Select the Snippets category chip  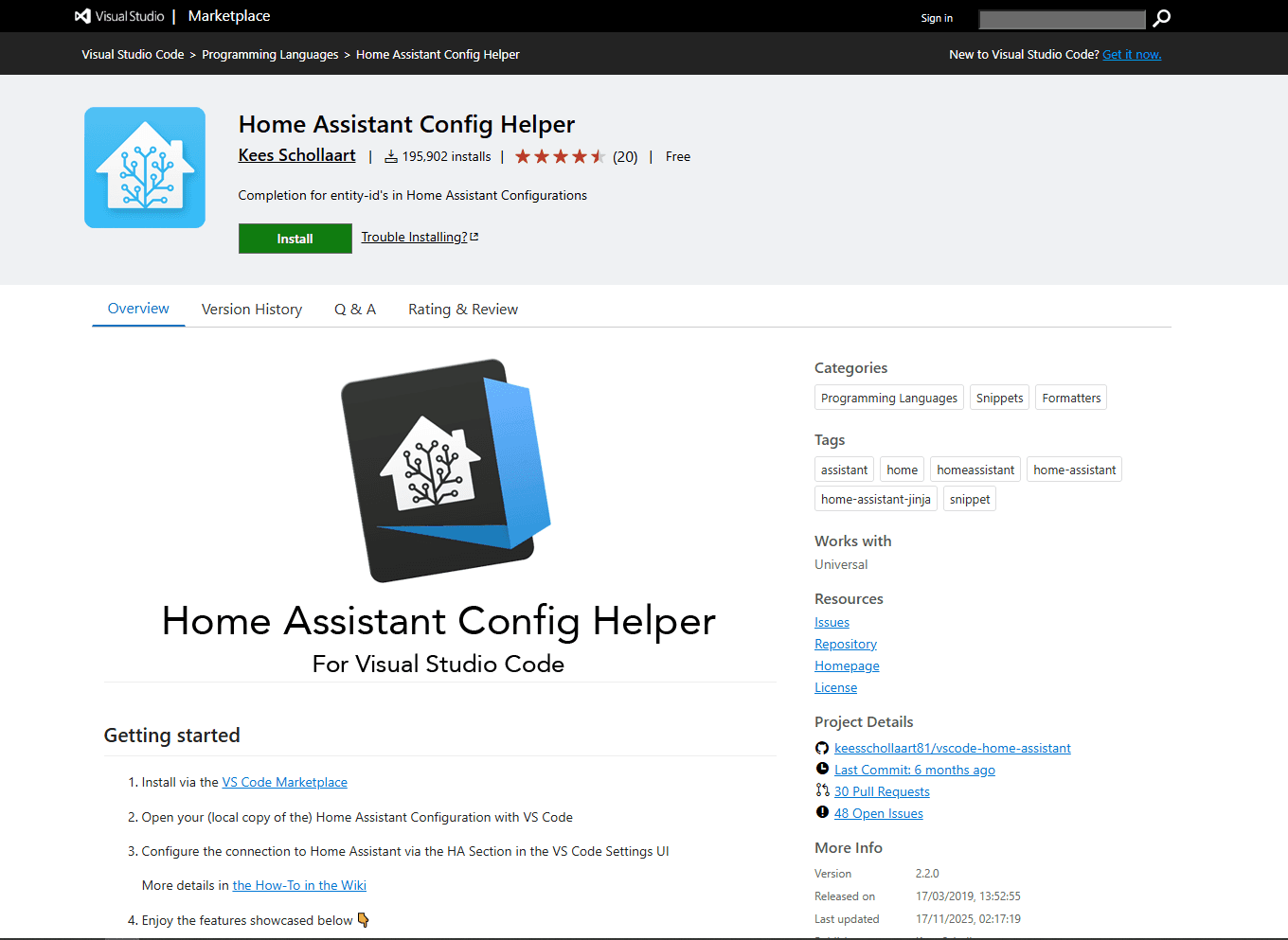point(1000,398)
